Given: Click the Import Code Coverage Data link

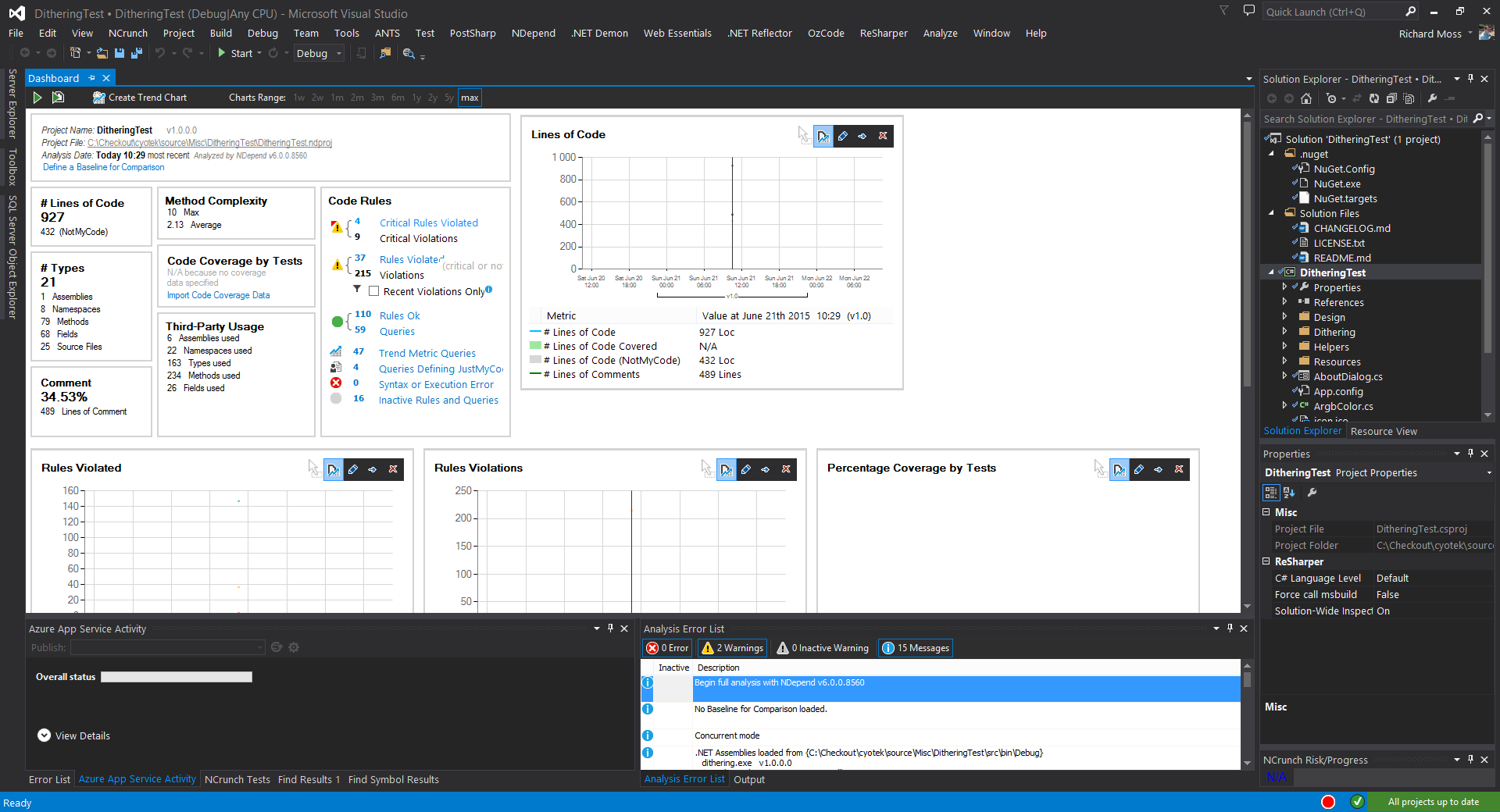Looking at the screenshot, I should click(x=218, y=295).
